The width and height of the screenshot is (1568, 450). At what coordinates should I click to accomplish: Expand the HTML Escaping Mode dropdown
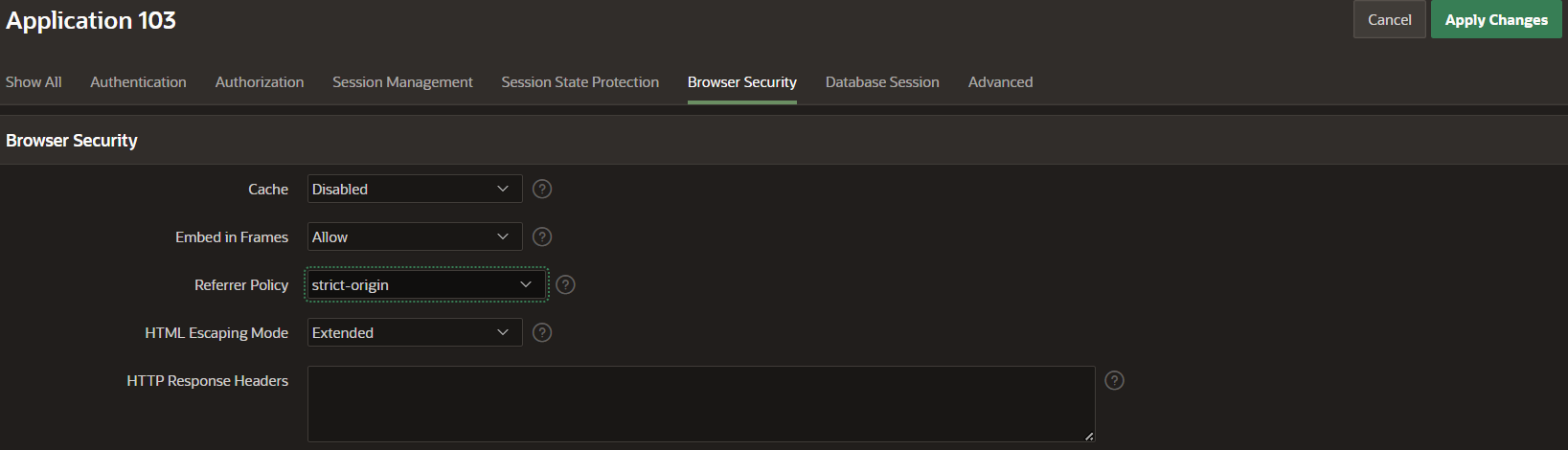pos(415,332)
